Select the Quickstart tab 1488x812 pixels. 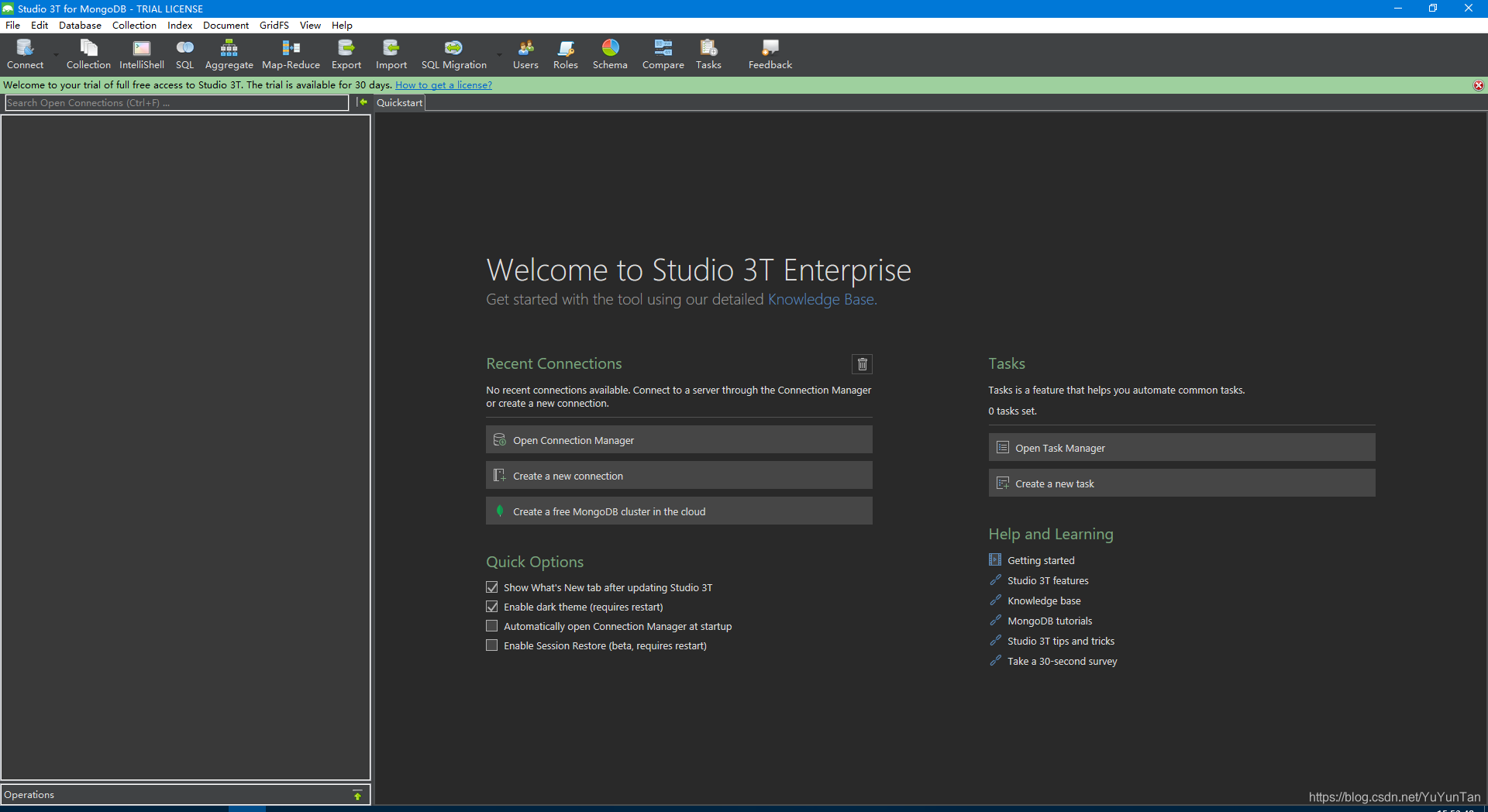(x=400, y=103)
